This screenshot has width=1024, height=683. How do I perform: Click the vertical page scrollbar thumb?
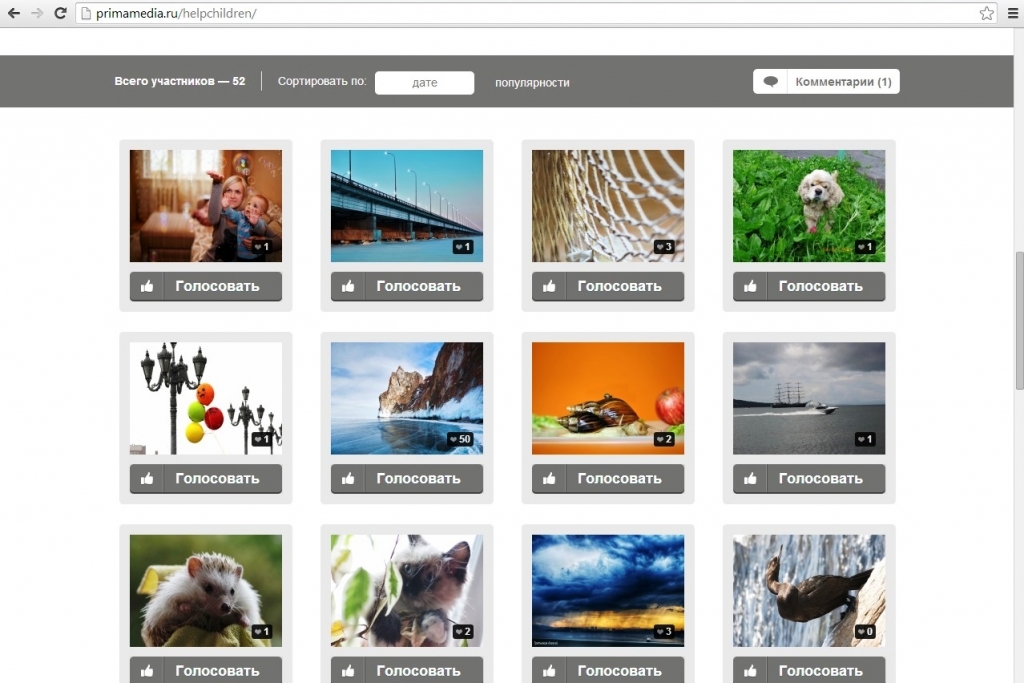pos(1018,320)
